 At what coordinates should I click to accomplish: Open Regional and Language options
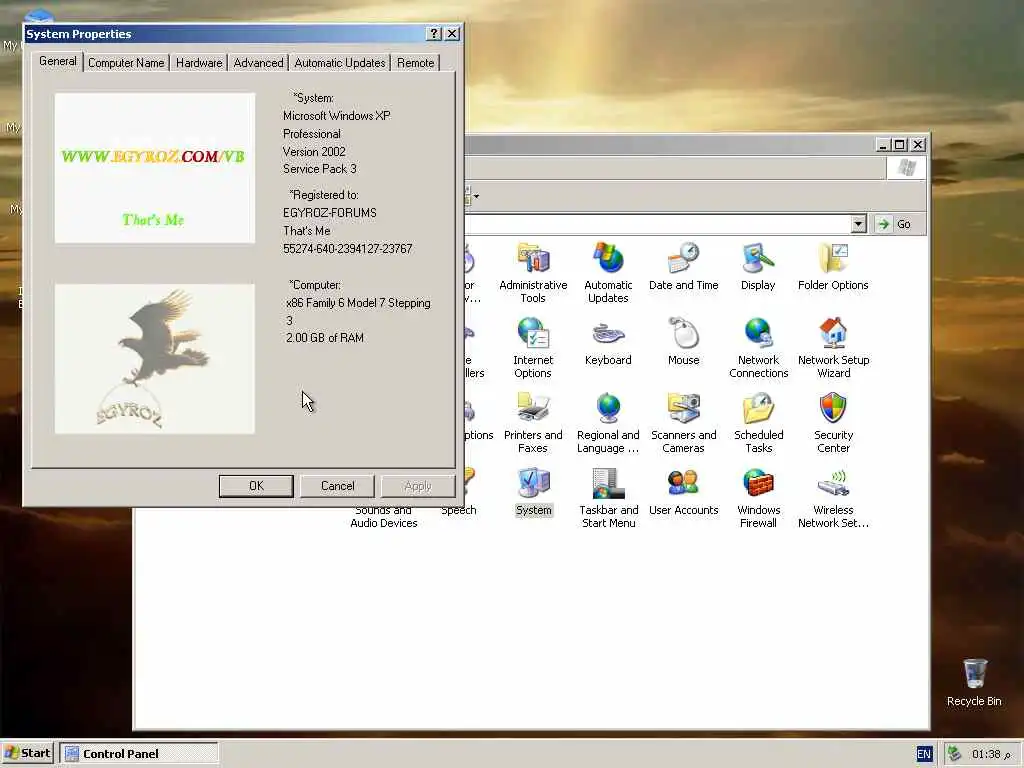[x=608, y=423]
